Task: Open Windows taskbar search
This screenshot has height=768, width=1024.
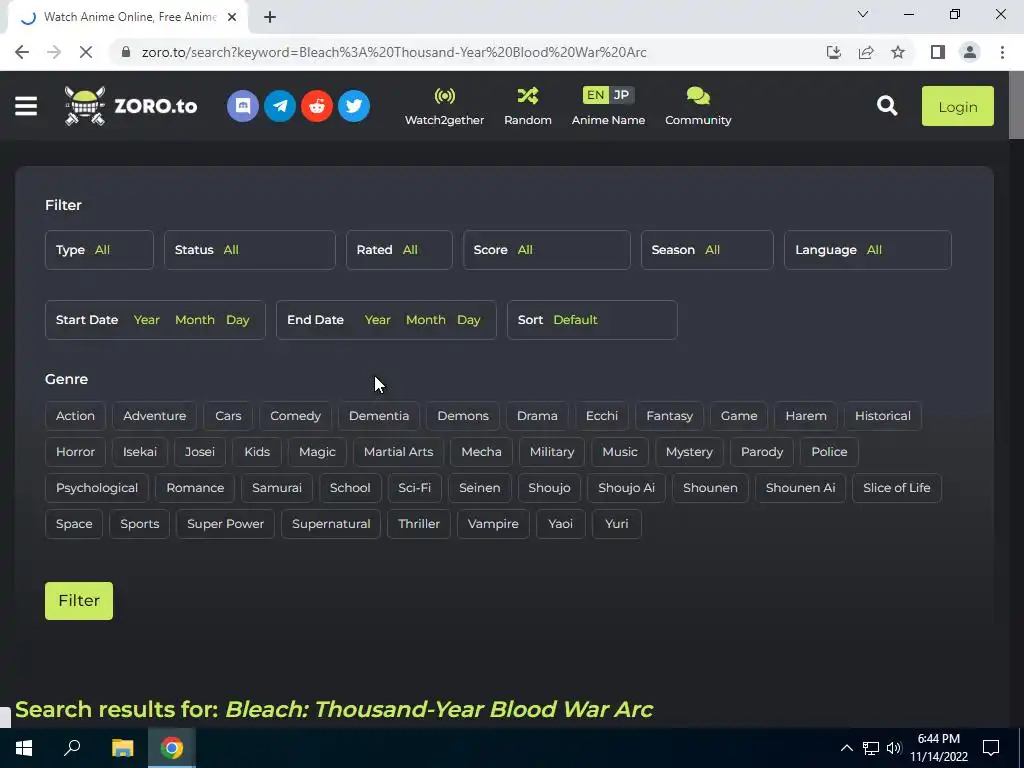Action: [x=72, y=748]
